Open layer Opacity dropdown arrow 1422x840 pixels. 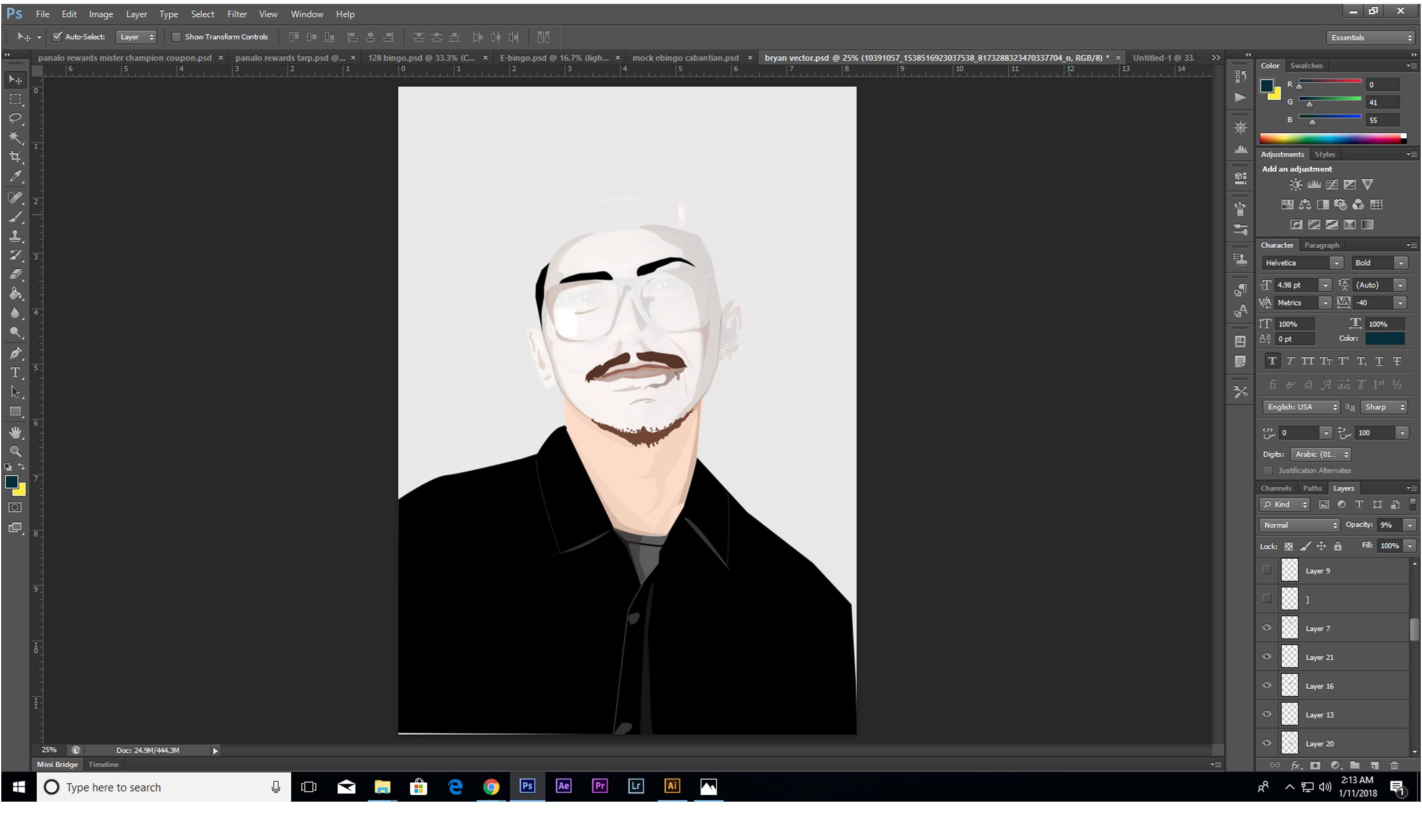1410,525
